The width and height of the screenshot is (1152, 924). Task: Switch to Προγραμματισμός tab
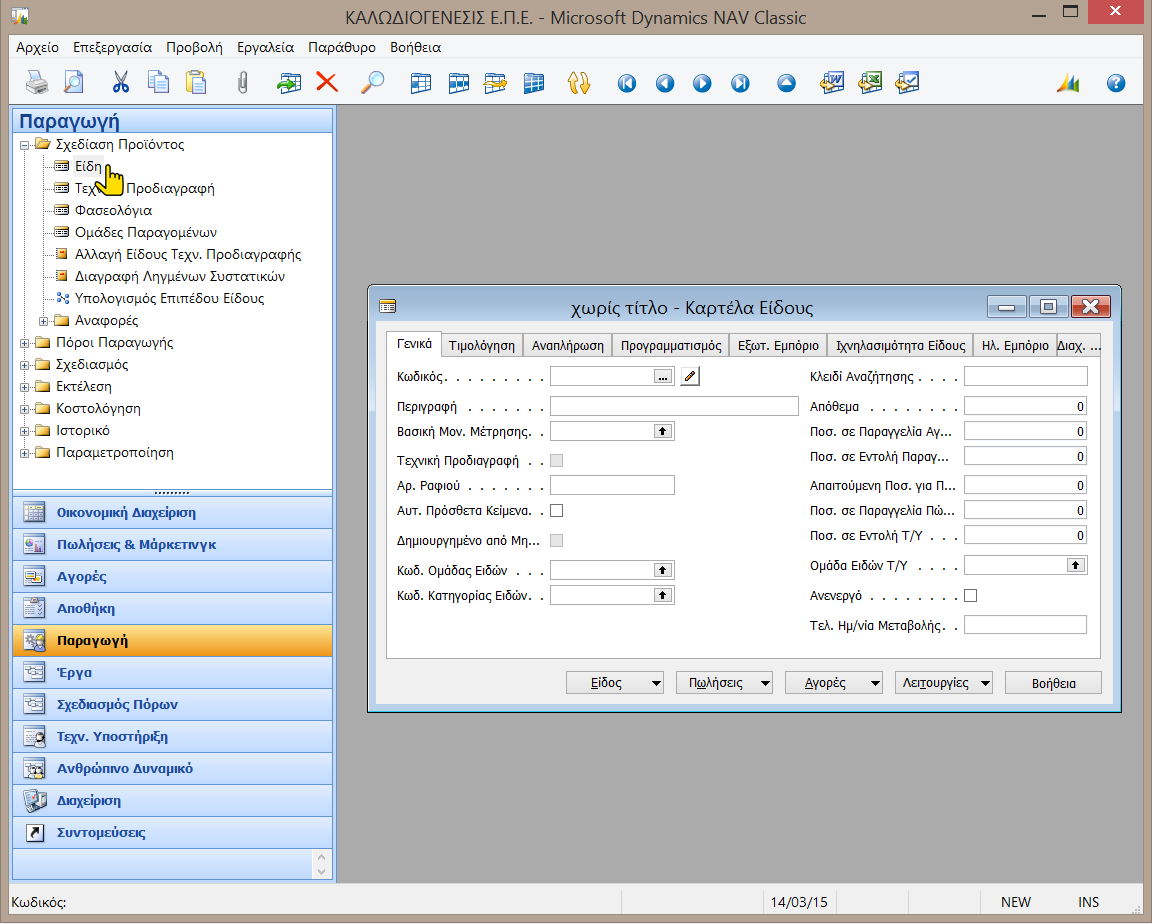671,345
